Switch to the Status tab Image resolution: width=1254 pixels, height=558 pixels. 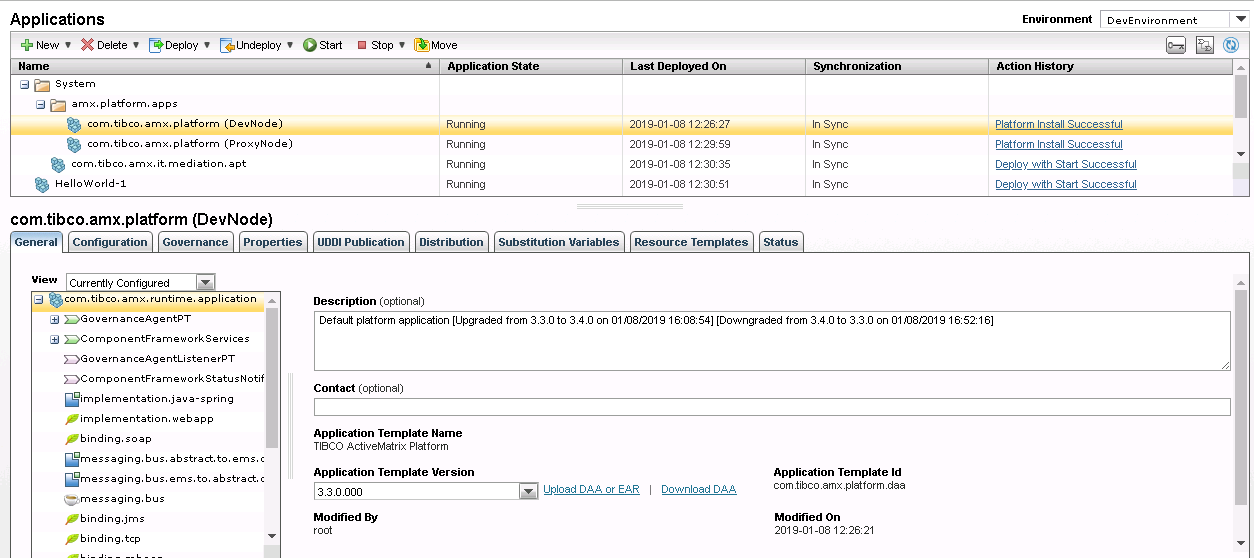coord(780,242)
